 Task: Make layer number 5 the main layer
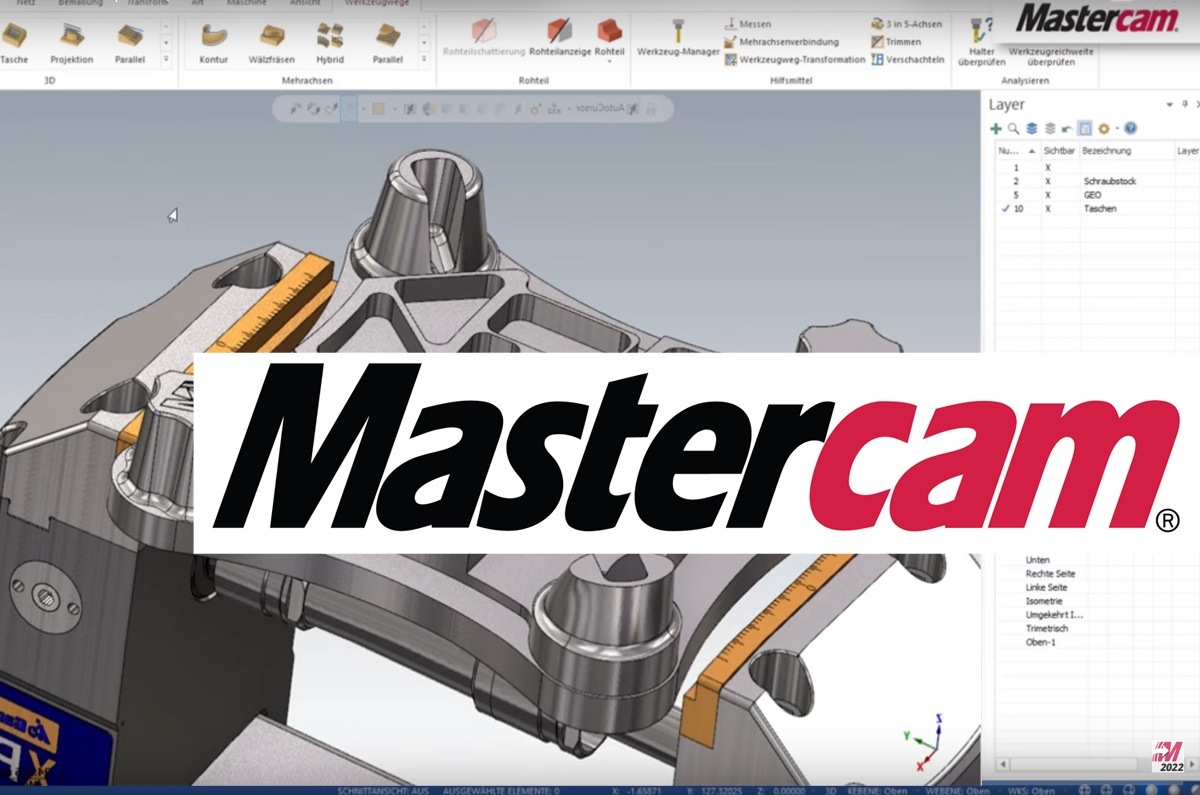coord(1016,196)
